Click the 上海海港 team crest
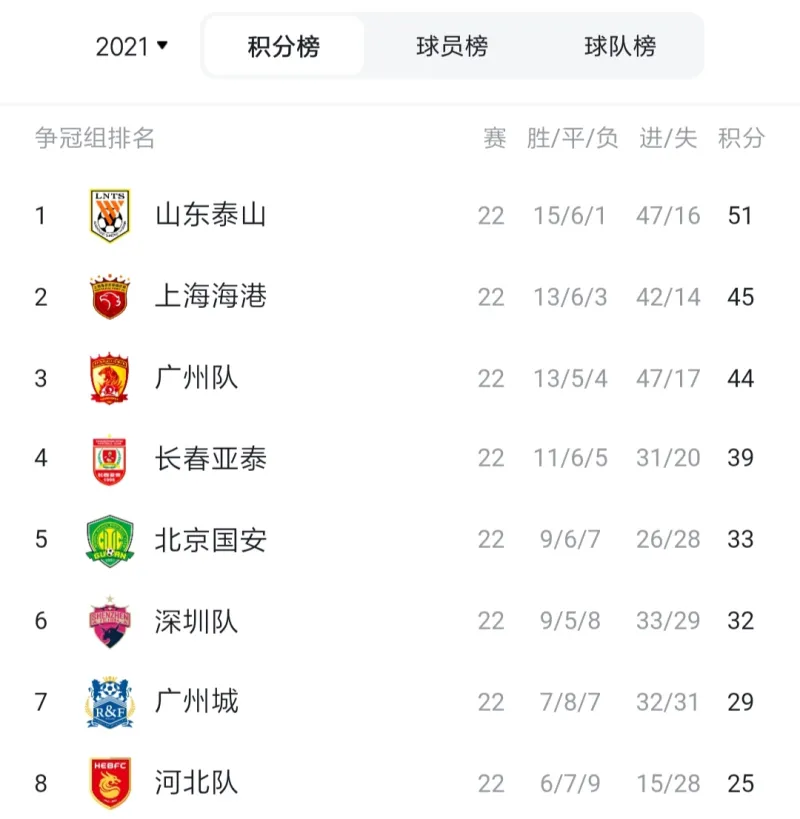Screen dimensions: 800x819 [x=110, y=296]
